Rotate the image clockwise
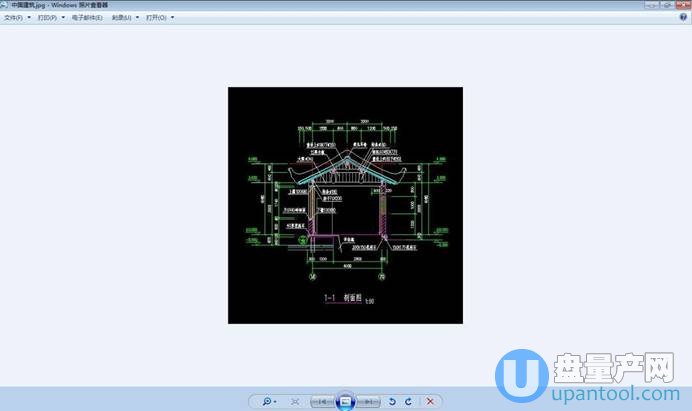 pyautogui.click(x=408, y=401)
